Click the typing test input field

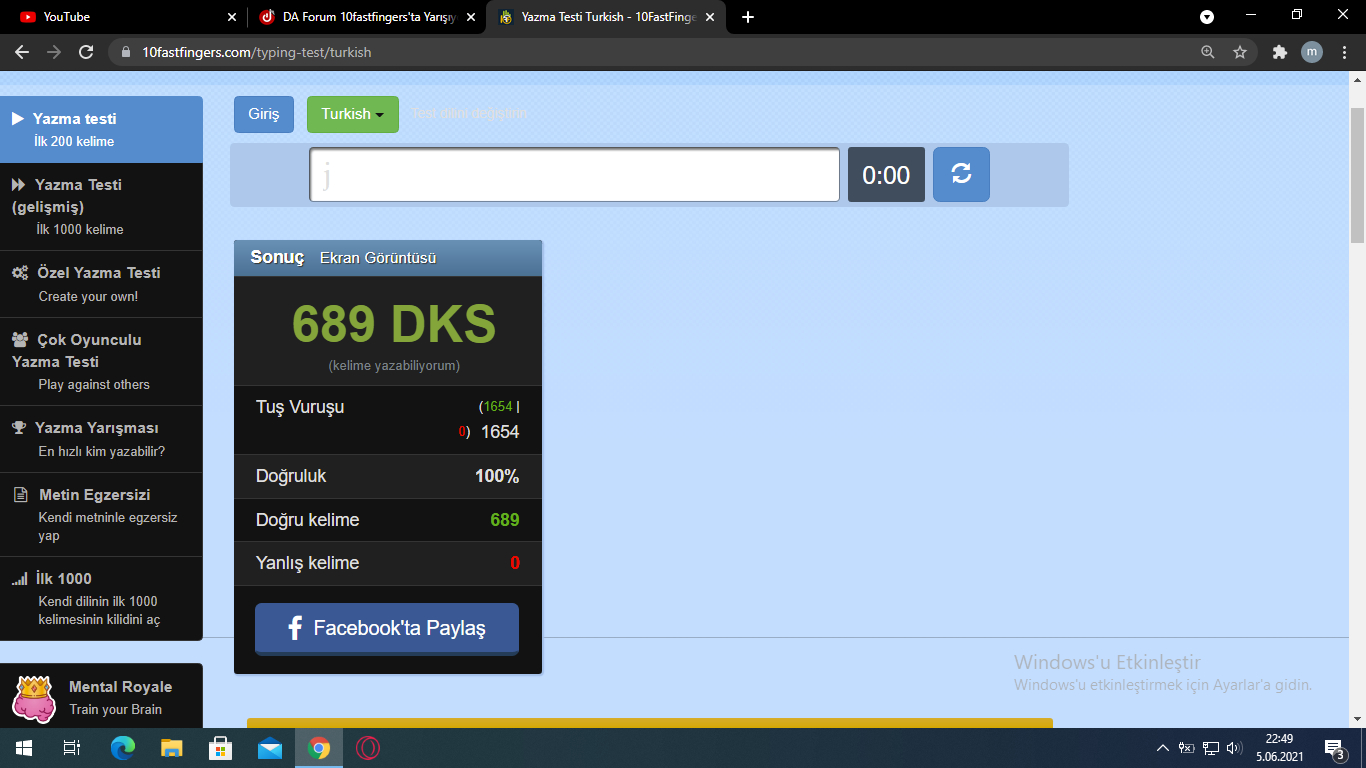(x=574, y=175)
